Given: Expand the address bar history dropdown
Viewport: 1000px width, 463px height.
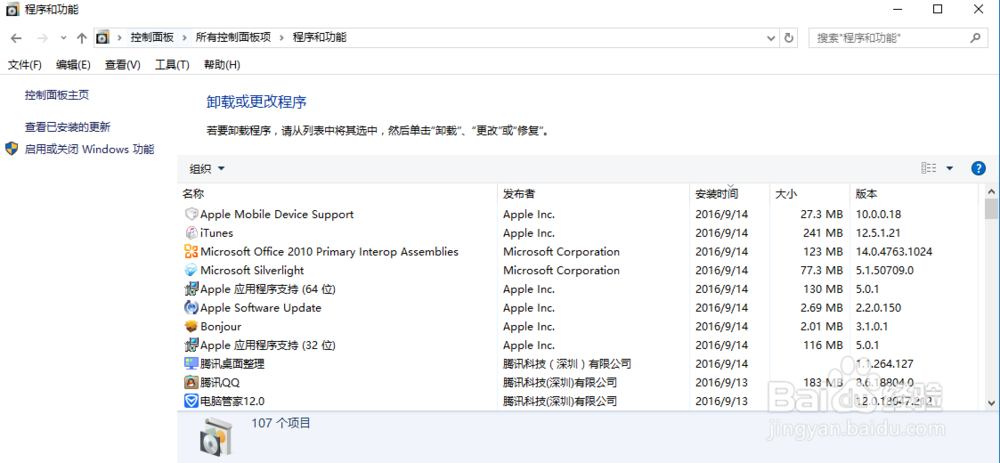Looking at the screenshot, I should [x=773, y=38].
